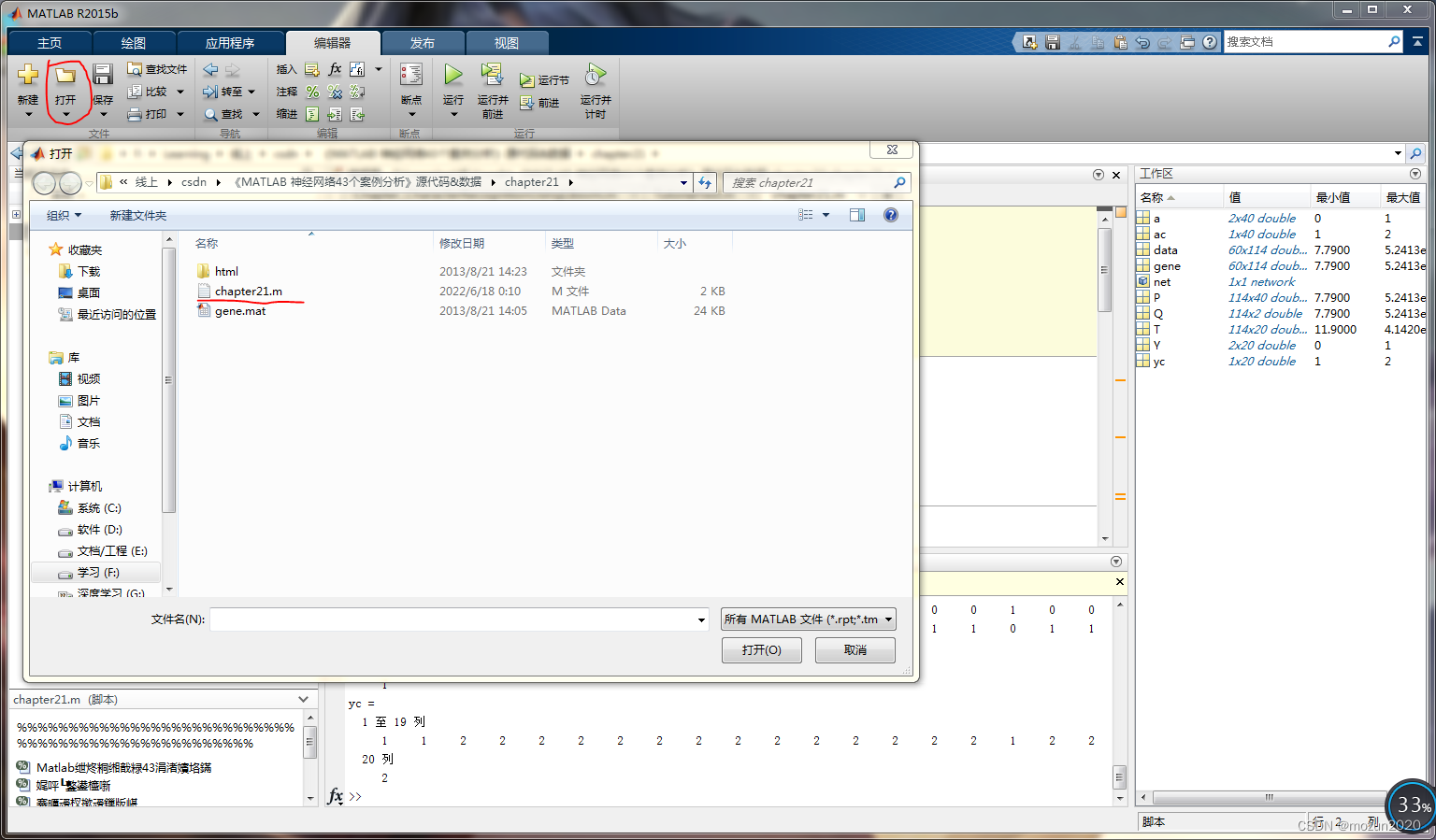The image size is (1436, 840).
Task: Click the csdn breadcrumb in the address bar
Action: (x=194, y=182)
